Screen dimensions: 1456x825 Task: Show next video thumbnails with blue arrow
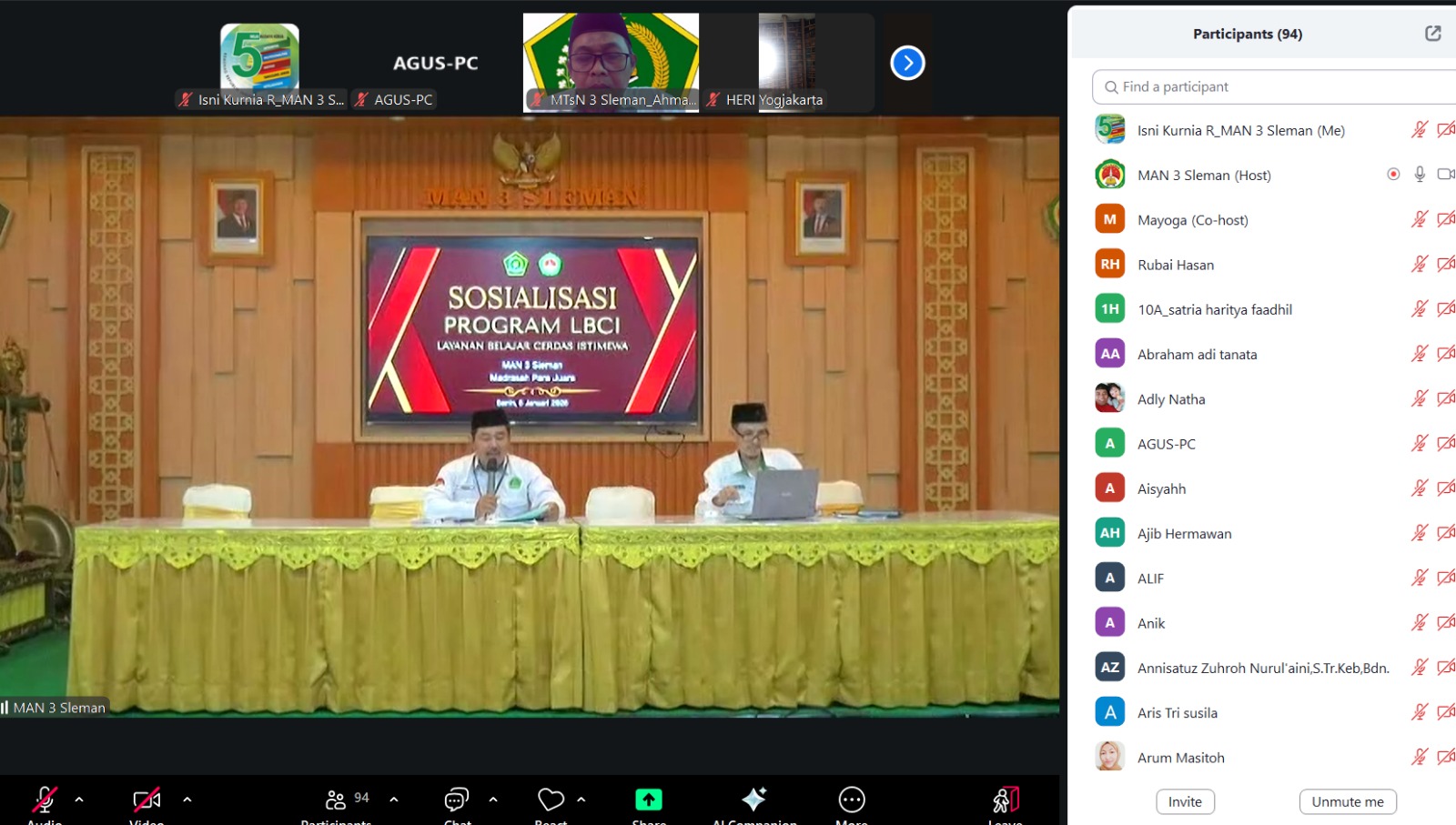(x=907, y=63)
